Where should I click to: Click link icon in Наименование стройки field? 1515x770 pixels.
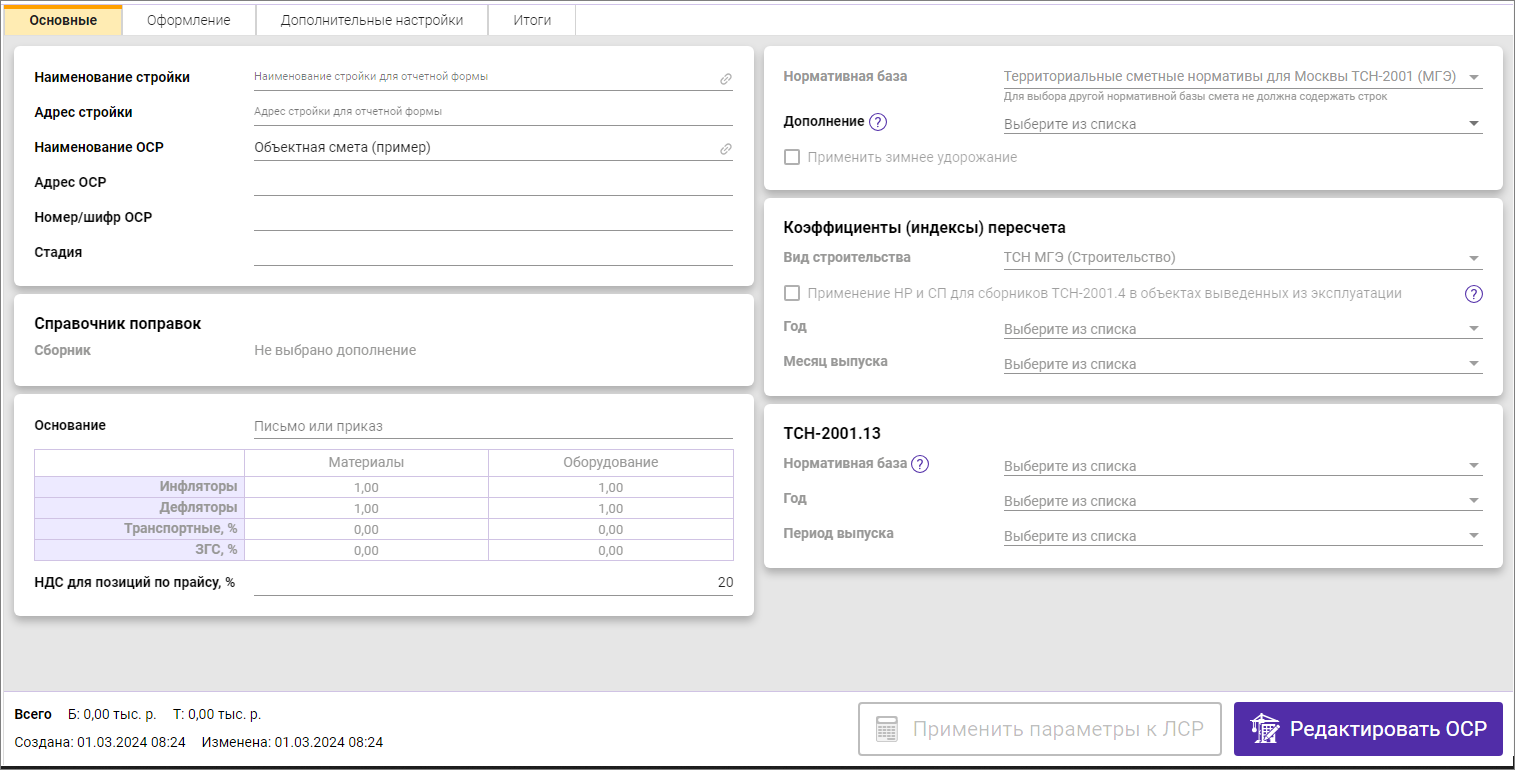point(726,78)
